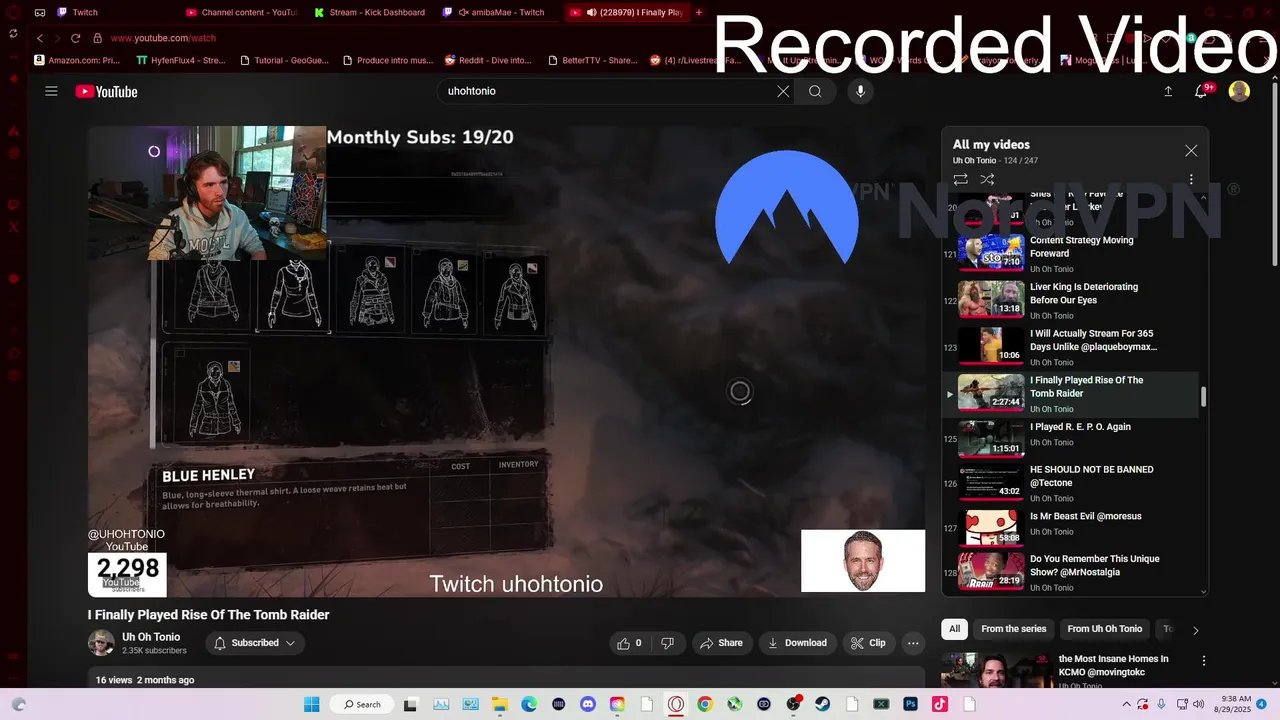
Task: Show more filter chips with arrow
Action: click(x=1195, y=630)
